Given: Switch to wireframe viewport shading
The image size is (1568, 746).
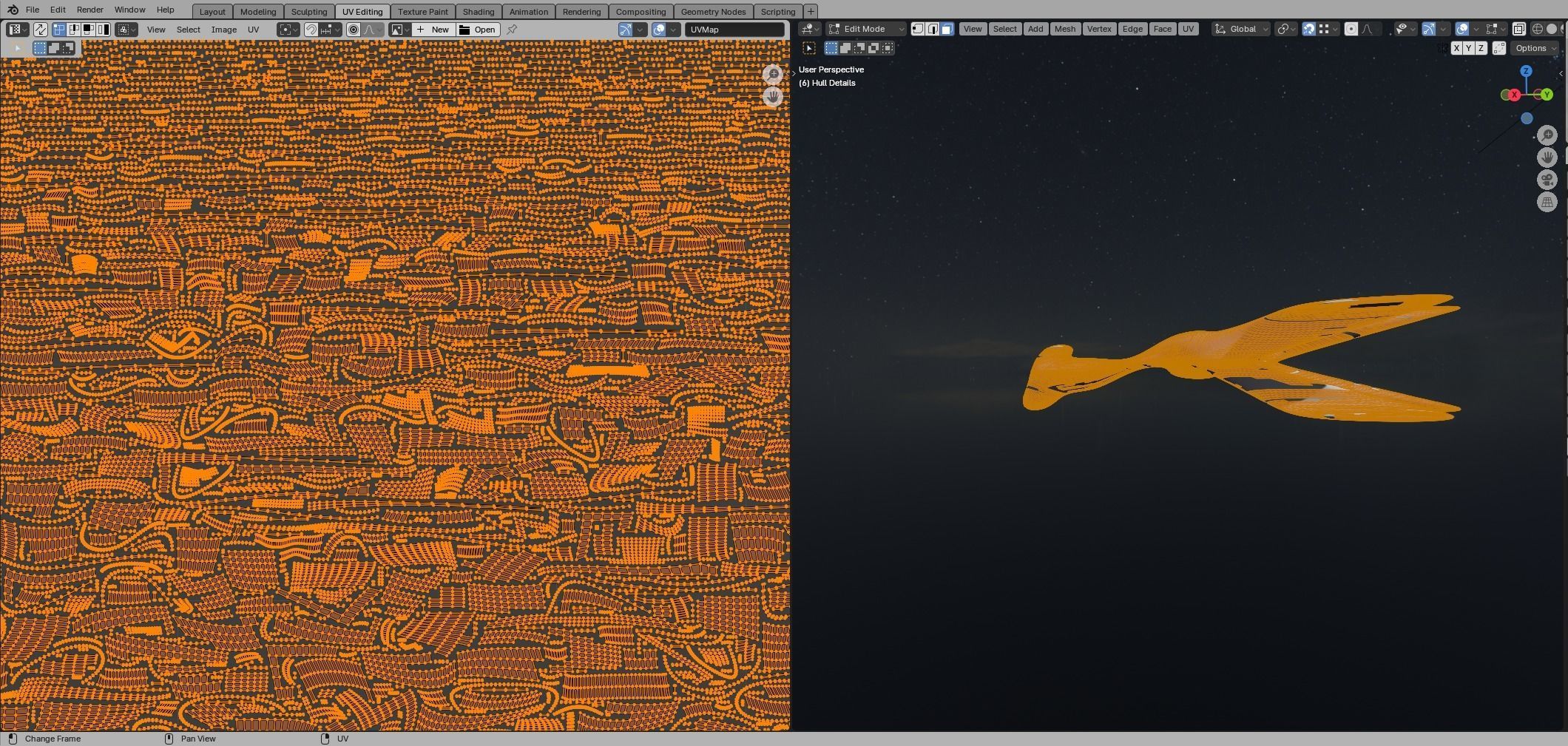Looking at the screenshot, I should [x=1537, y=29].
